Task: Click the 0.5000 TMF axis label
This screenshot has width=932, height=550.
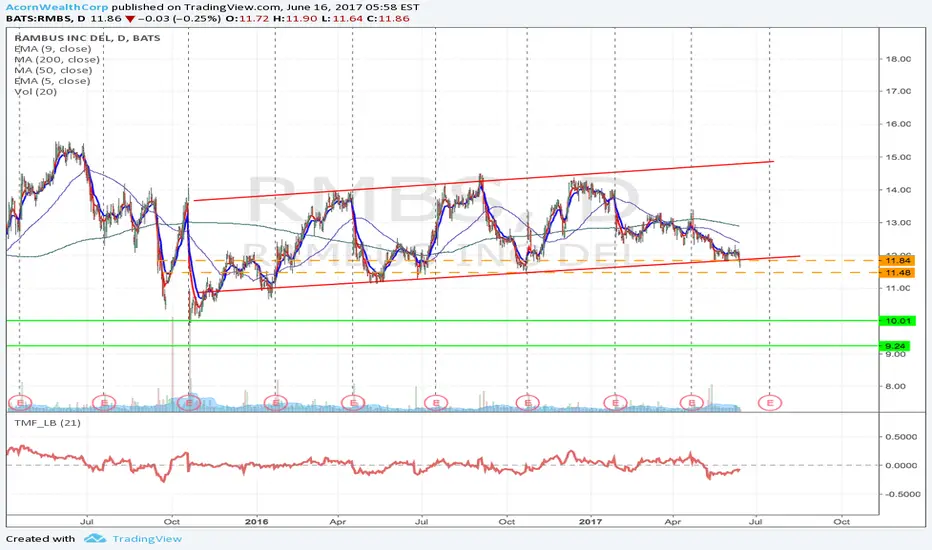Action: (x=901, y=436)
